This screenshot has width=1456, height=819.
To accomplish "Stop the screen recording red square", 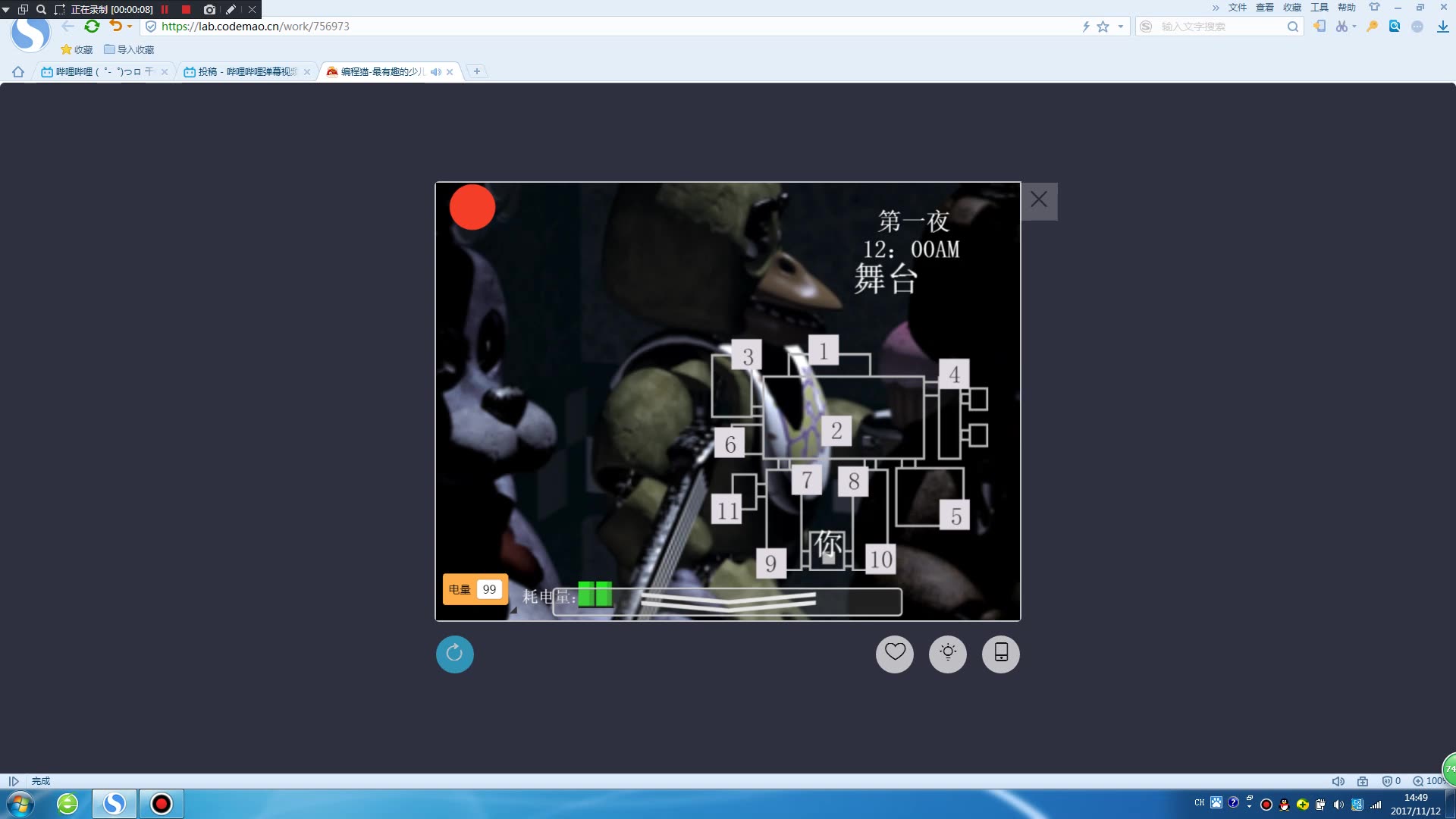I will tap(186, 9).
